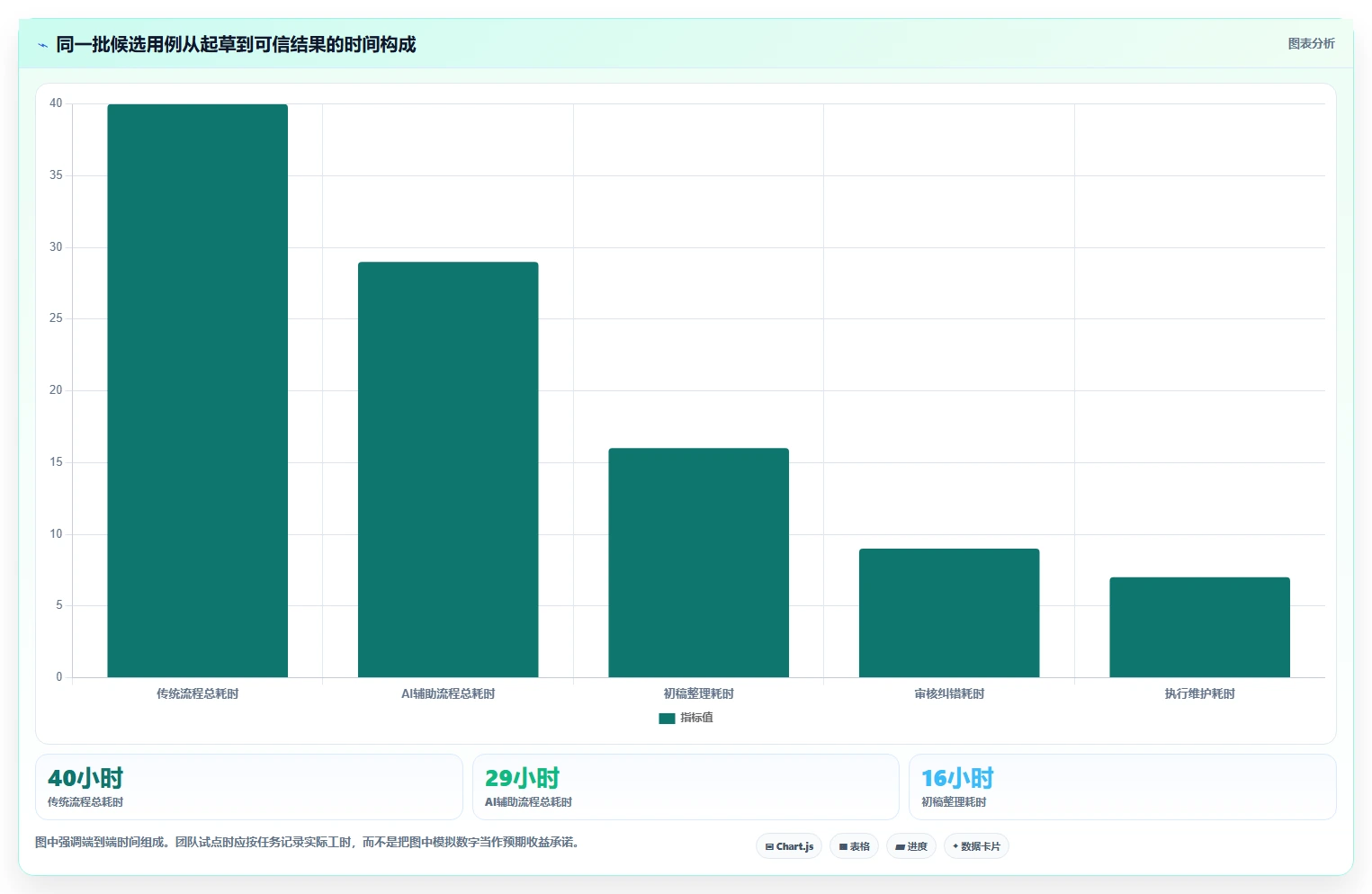Click the 传统流程总耗时 bar in the chart
The height and width of the screenshot is (894, 1372).
click(x=198, y=390)
